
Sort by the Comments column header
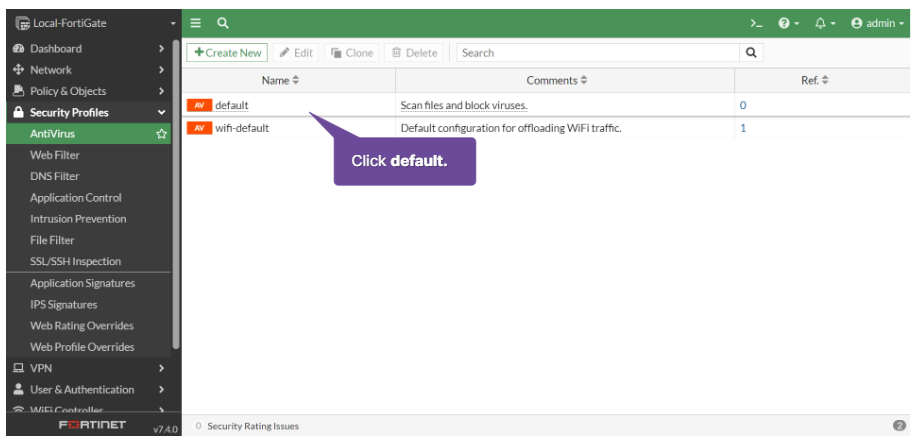pos(557,80)
